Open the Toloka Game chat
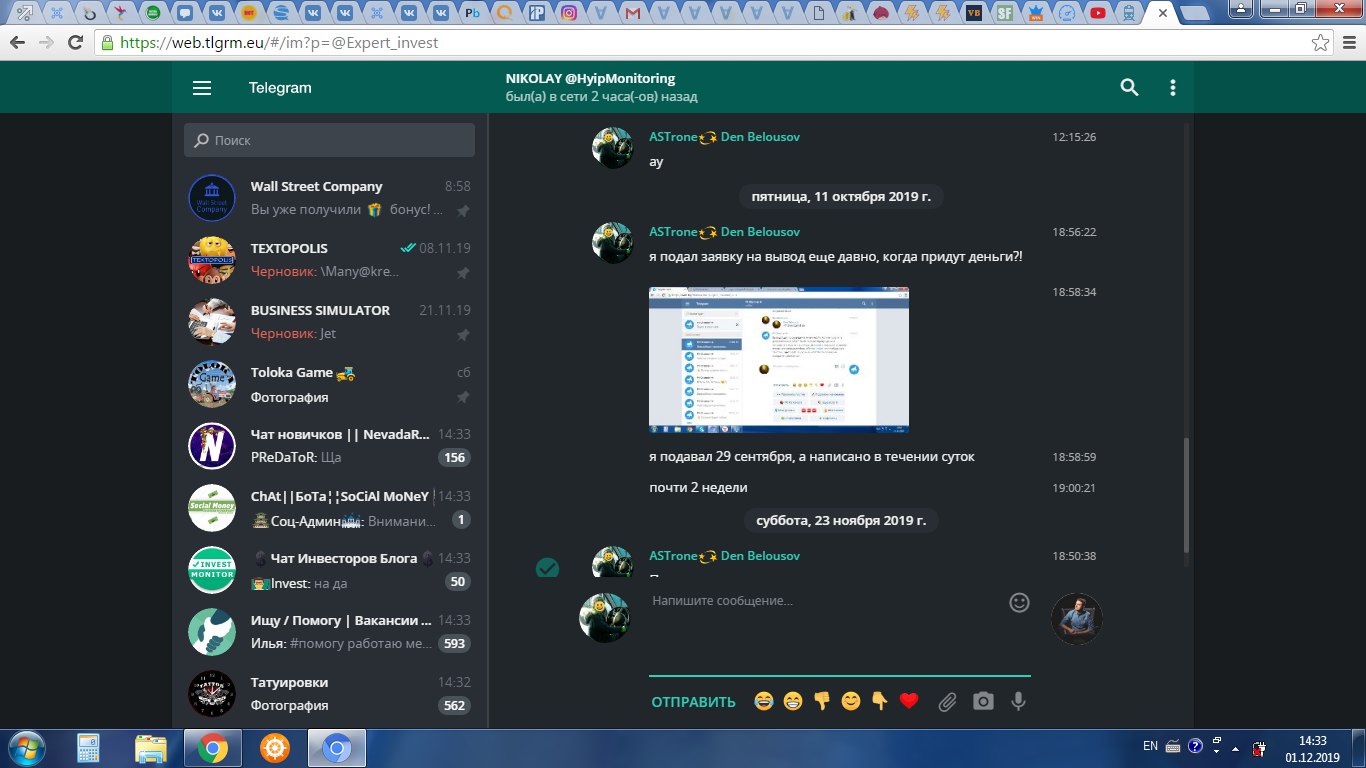1366x768 pixels. tap(329, 385)
